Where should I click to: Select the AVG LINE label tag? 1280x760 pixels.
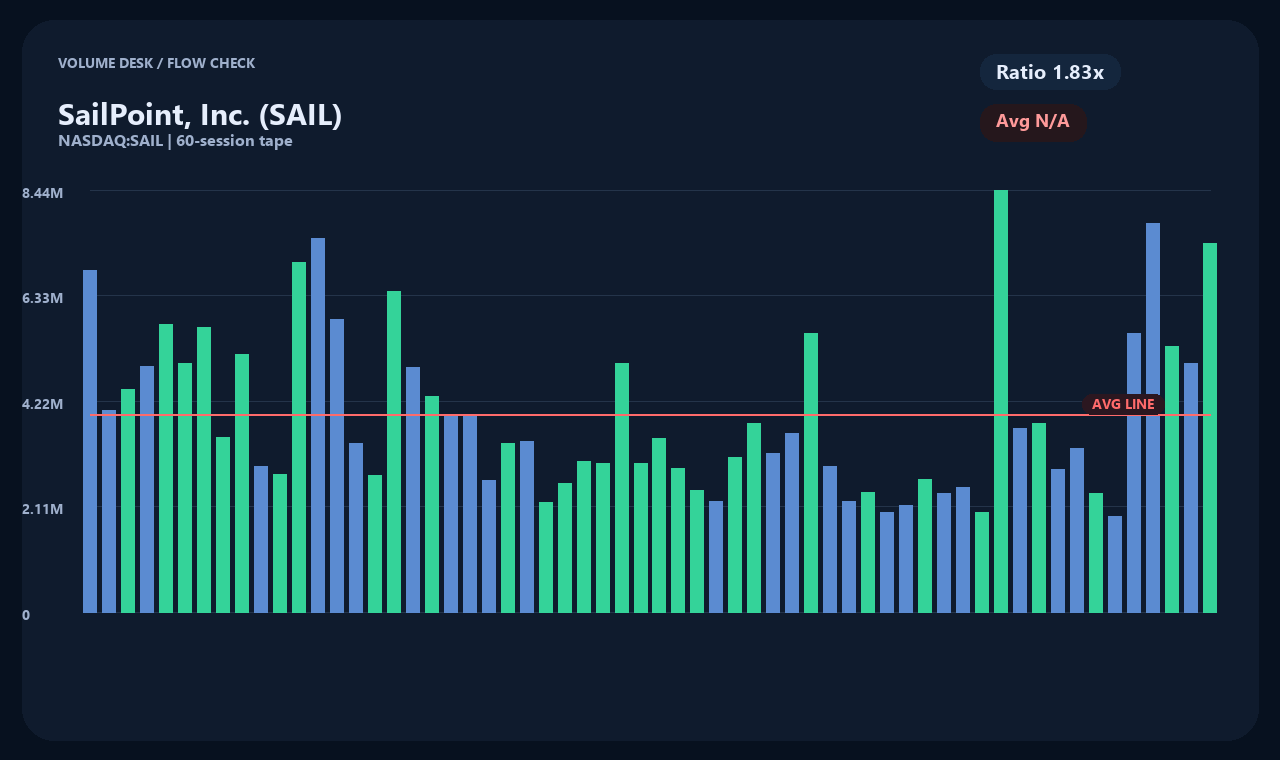point(1123,404)
